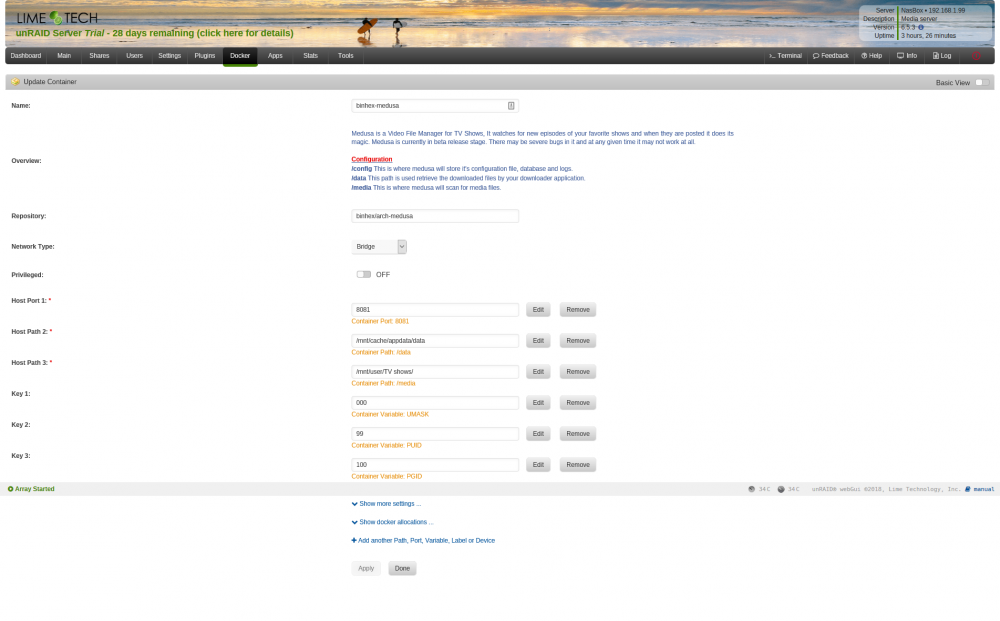Click the NasBox server name text
The image size is (1000, 621).
[911, 11]
